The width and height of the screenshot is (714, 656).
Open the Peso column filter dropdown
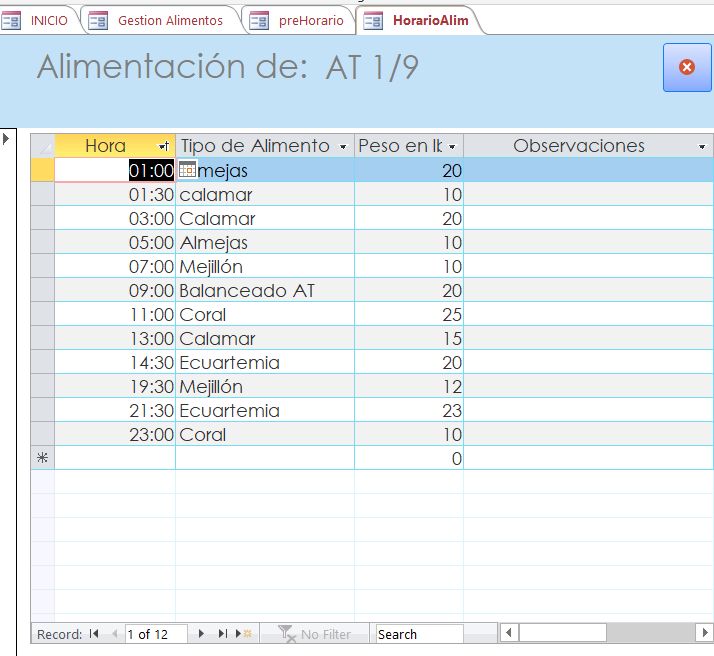(x=452, y=147)
